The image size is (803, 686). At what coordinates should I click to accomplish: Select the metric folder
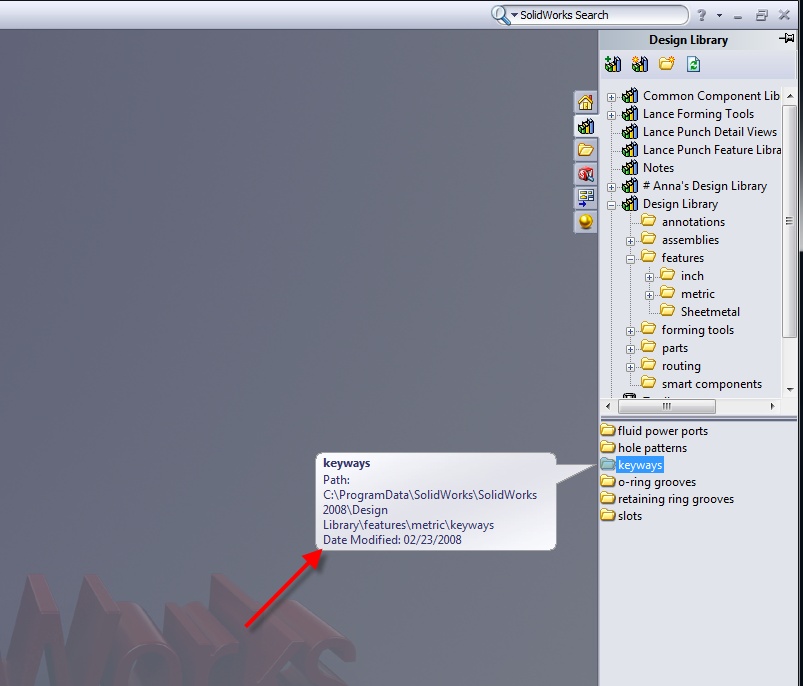point(698,294)
